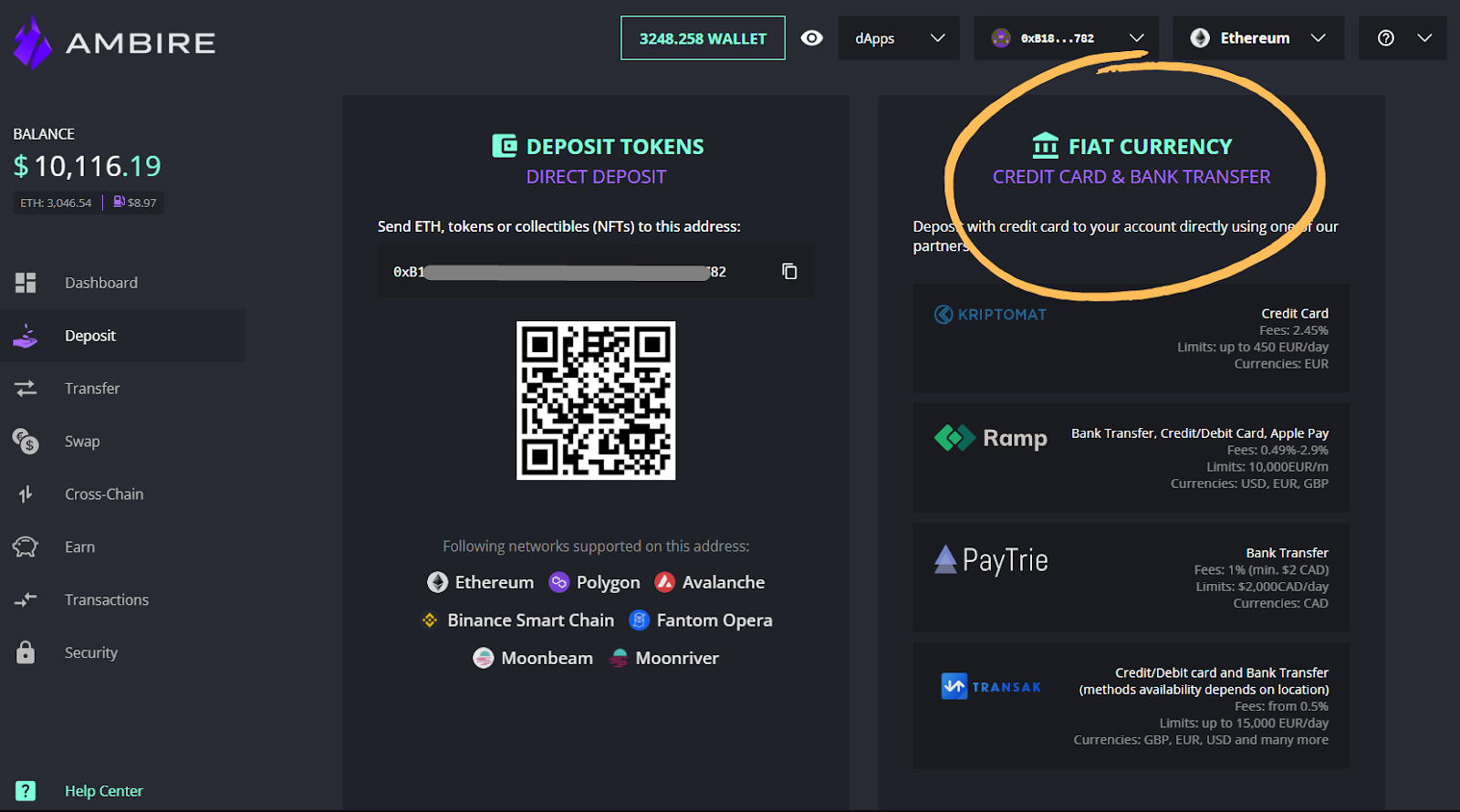Image resolution: width=1460 pixels, height=812 pixels.
Task: Click the Transfer arrows icon
Action: pyautogui.click(x=26, y=389)
